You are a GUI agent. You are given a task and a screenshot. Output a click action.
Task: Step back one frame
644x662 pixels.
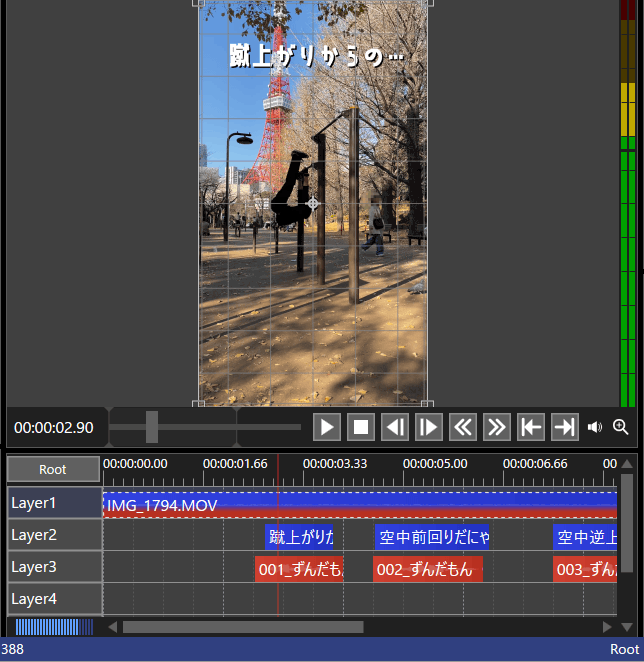click(395, 428)
